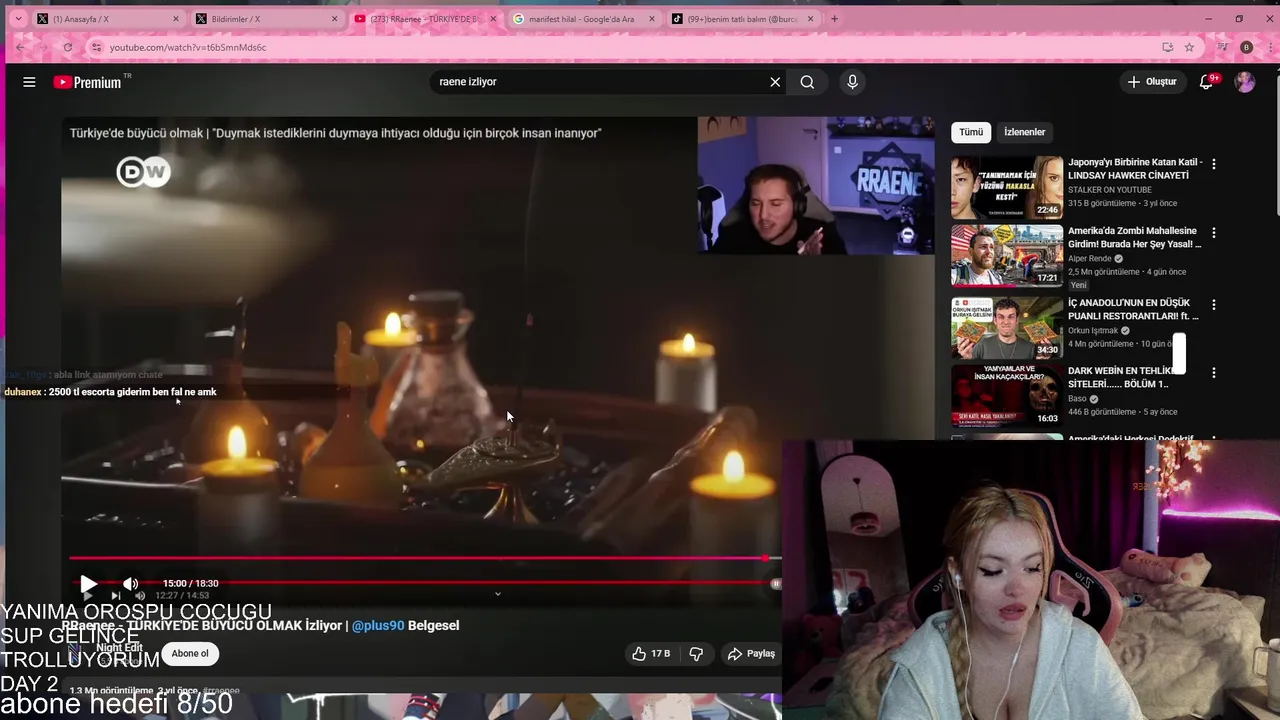Open the Orkun Işıtmak channel name
Screen dimensions: 1280x720
1093,331
